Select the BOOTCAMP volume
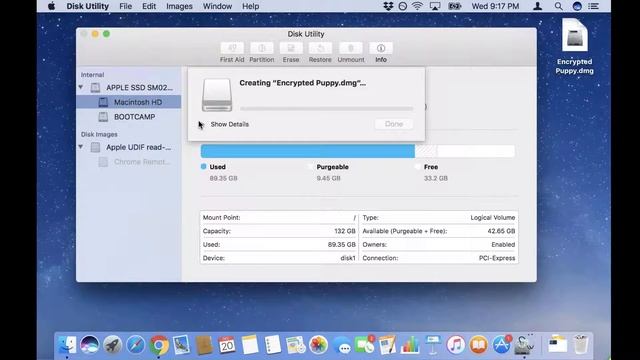The height and width of the screenshot is (360, 640). pos(129,117)
